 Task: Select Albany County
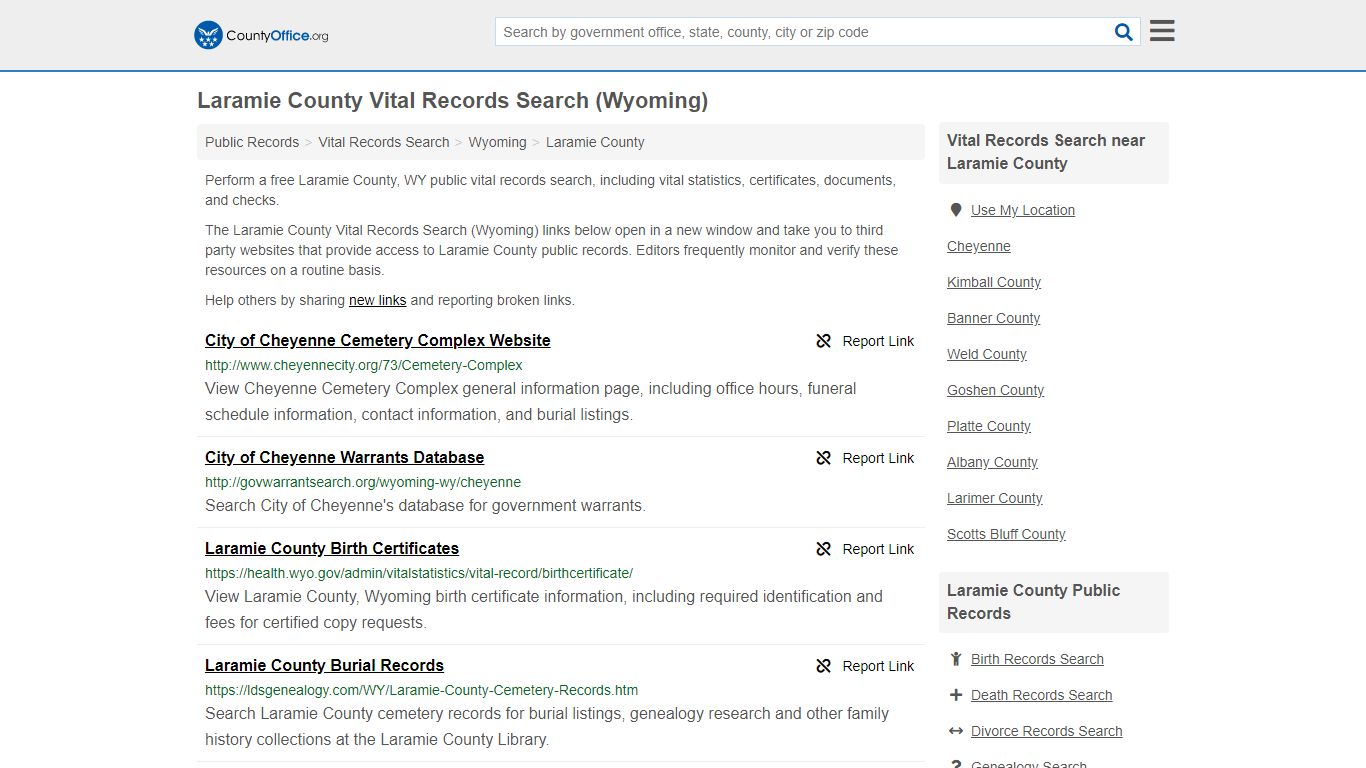[993, 462]
